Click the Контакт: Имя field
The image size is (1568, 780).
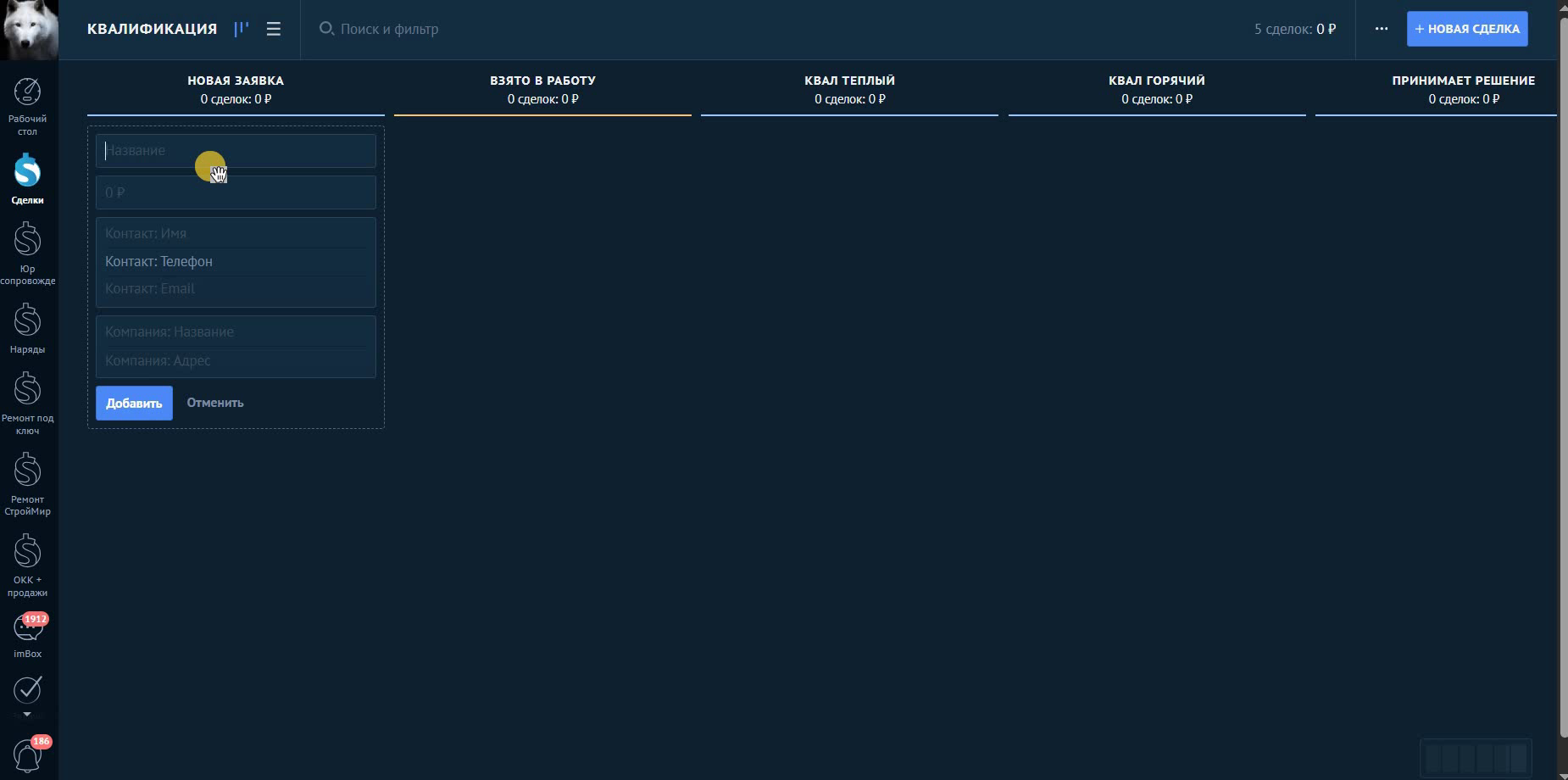[236, 233]
